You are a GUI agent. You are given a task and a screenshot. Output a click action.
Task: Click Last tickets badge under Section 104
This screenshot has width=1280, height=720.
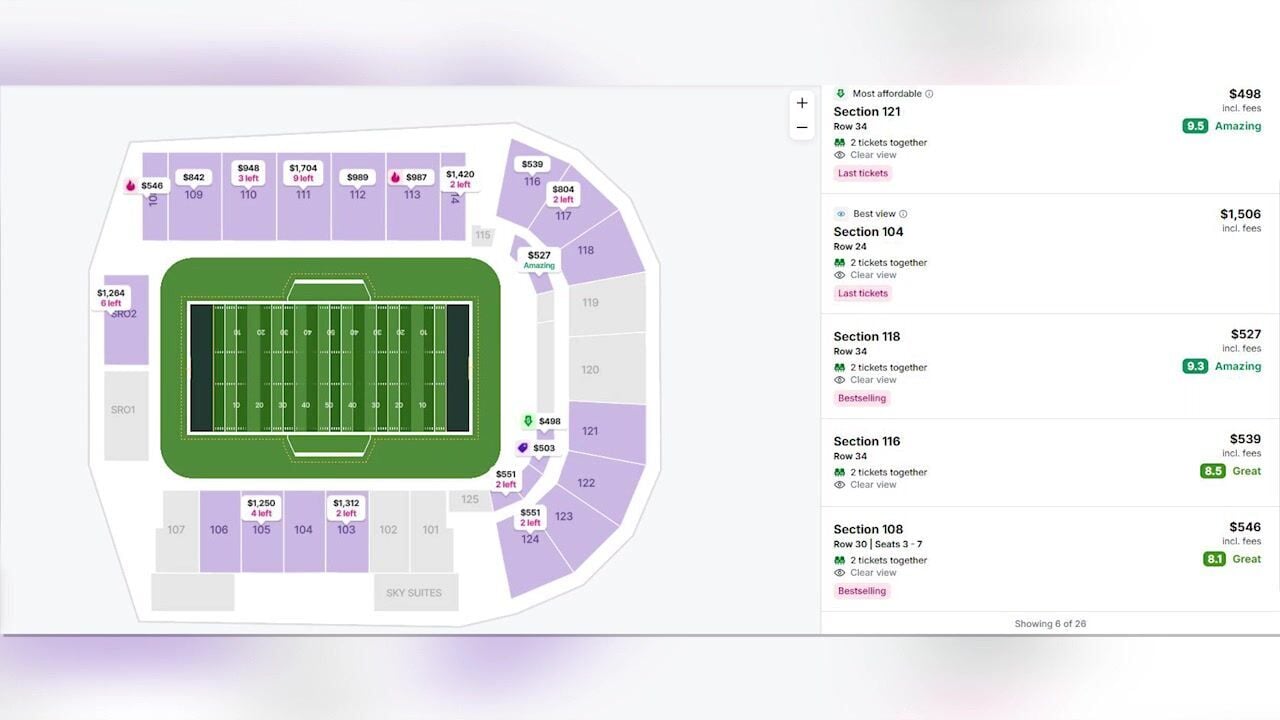click(x=862, y=293)
